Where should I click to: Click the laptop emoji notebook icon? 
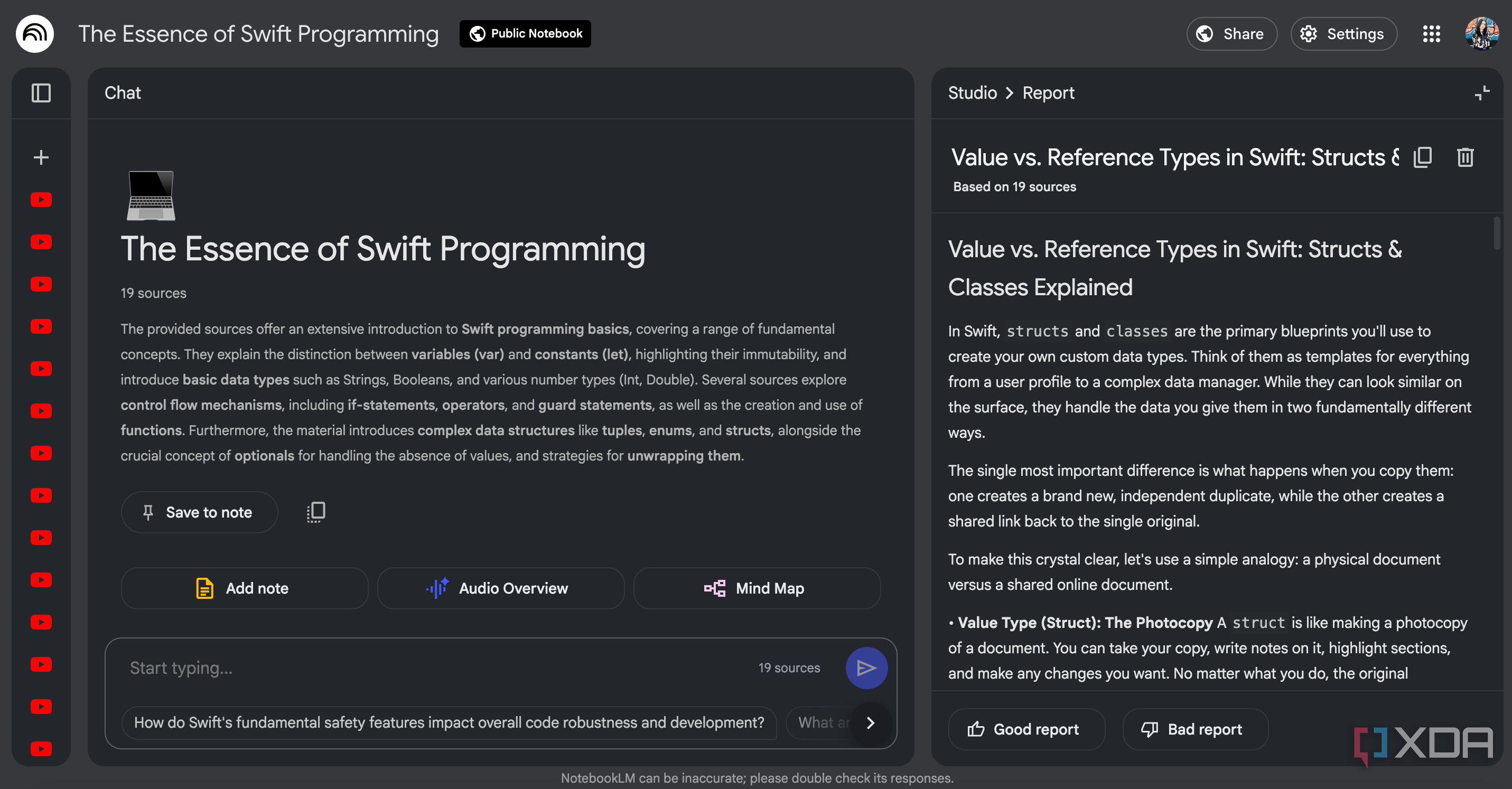click(x=151, y=196)
